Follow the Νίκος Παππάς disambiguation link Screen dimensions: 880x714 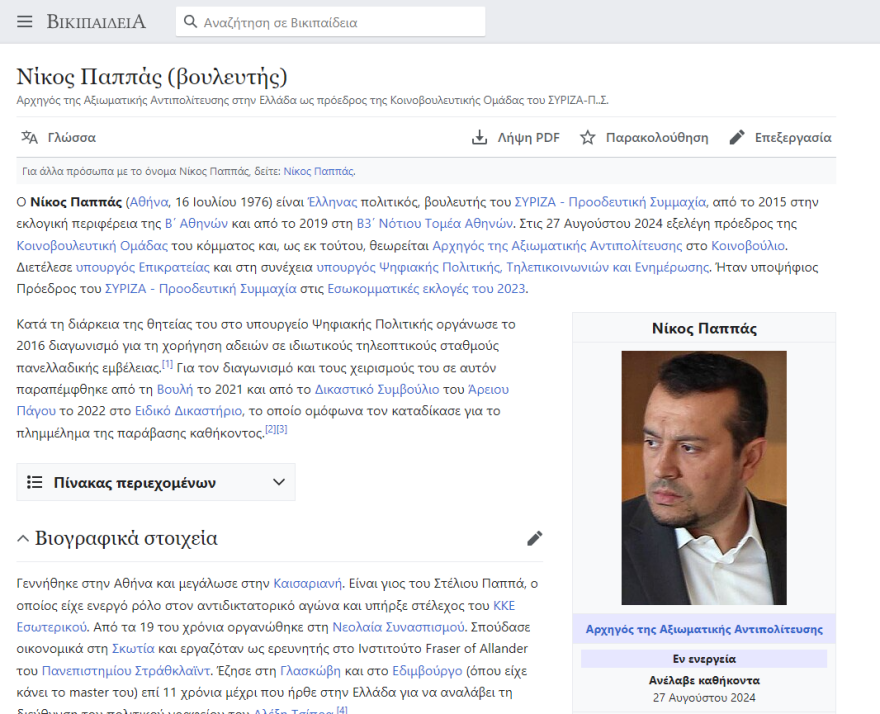(318, 170)
